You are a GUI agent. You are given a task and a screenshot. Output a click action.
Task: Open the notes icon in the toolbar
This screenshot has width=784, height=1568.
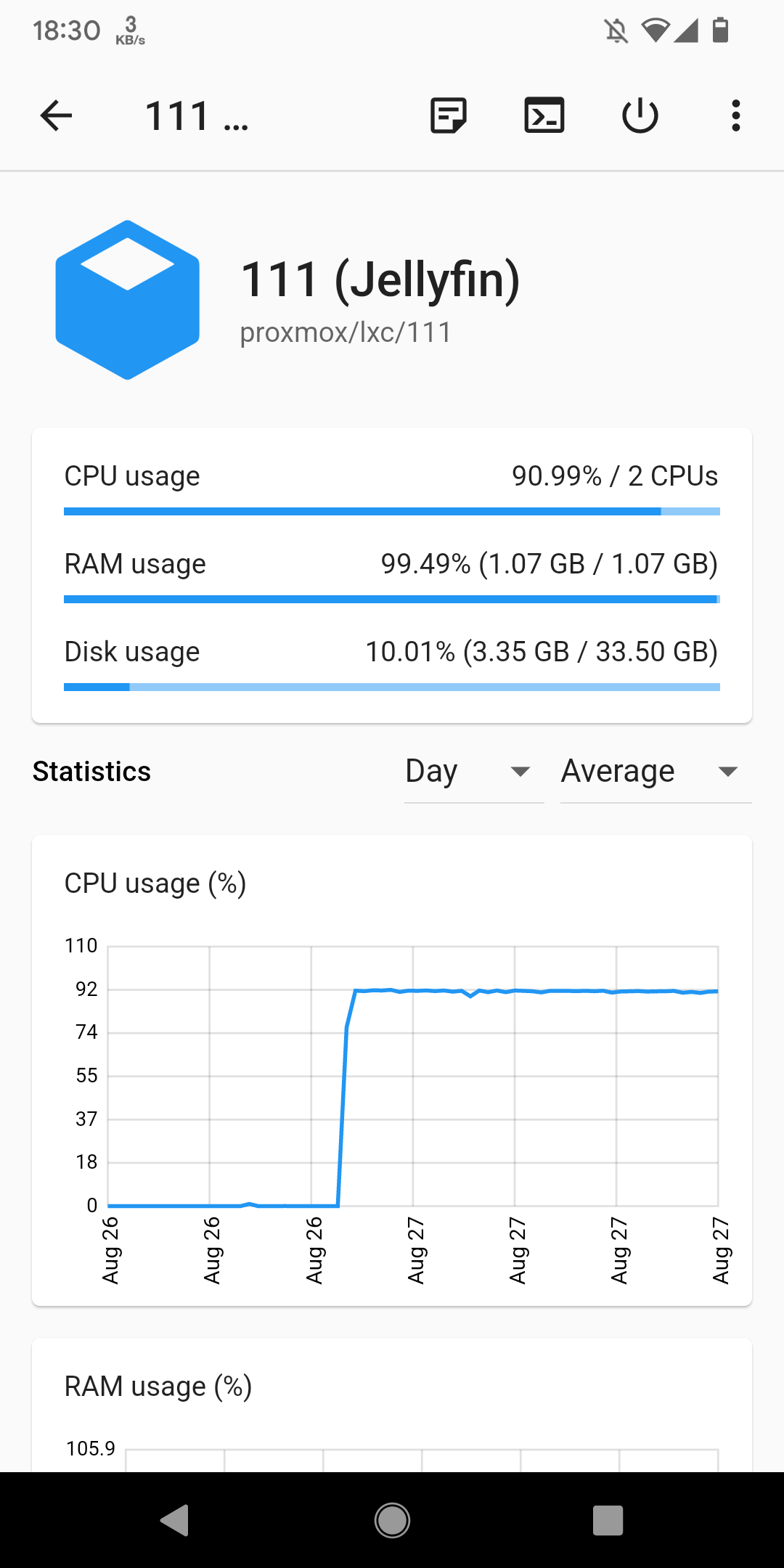coord(449,115)
